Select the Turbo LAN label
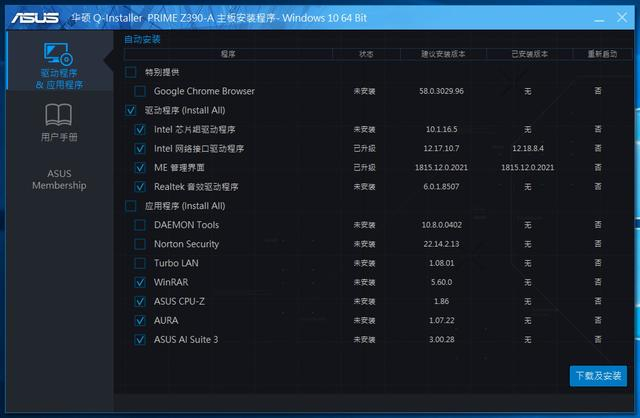Screen dimensions: 640x418 (x=176, y=263)
